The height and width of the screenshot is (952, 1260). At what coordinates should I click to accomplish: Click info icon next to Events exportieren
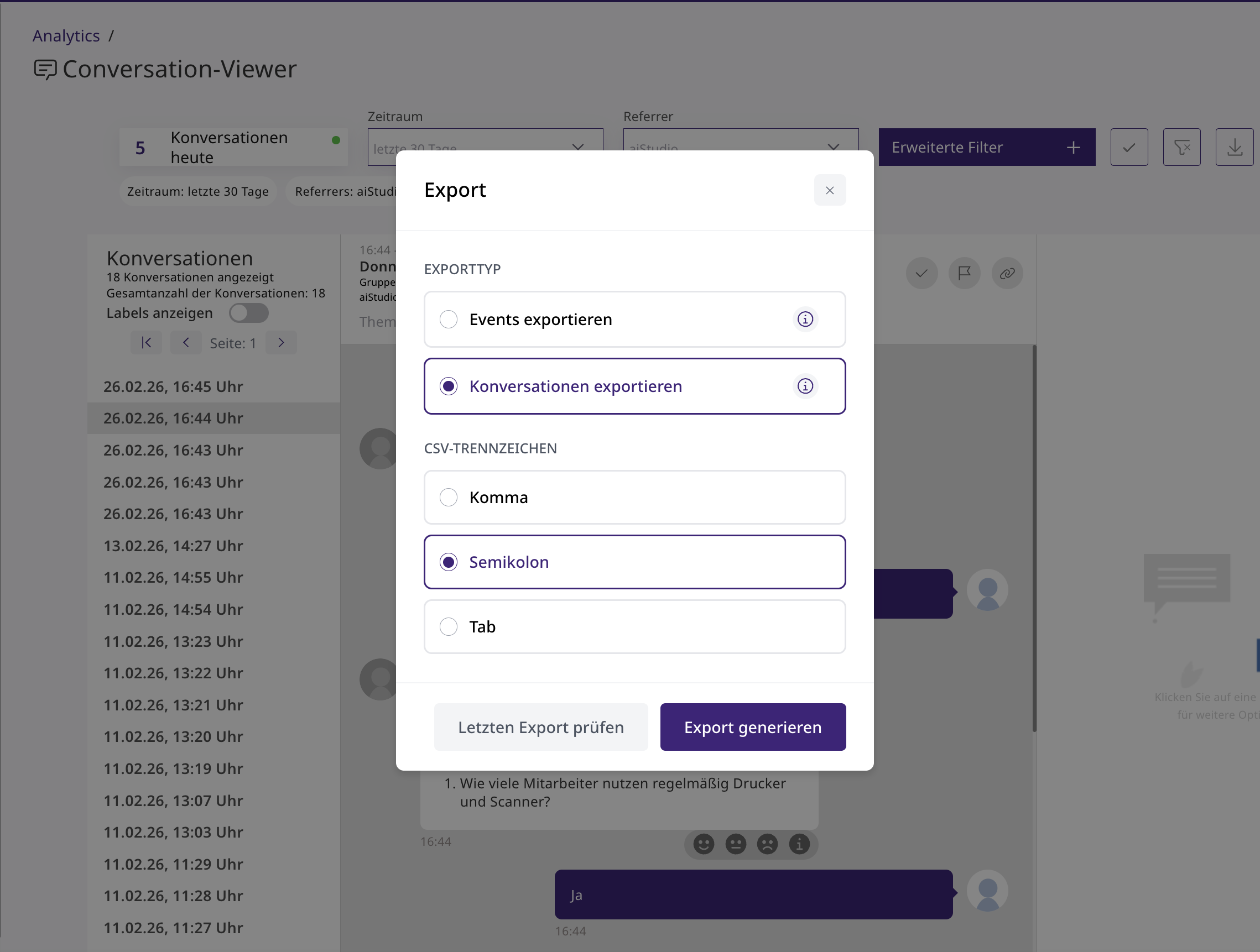click(x=804, y=320)
